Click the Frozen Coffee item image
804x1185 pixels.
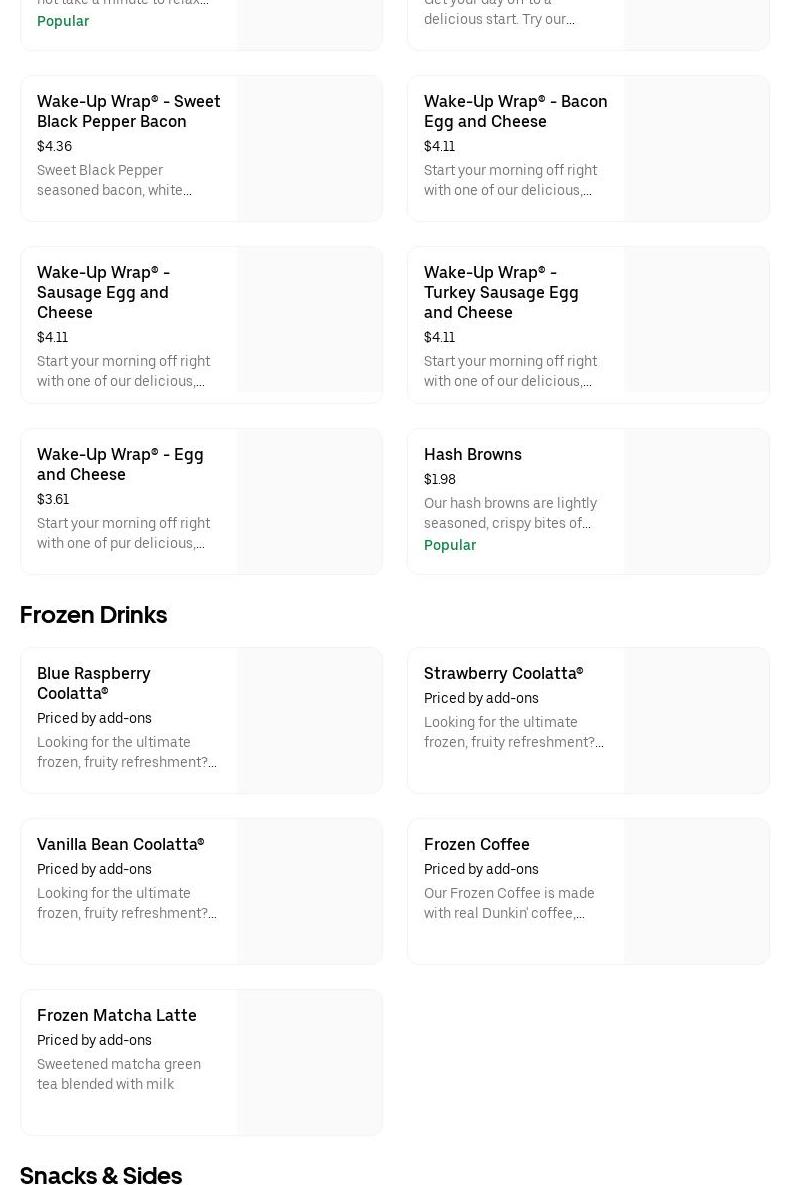(696, 892)
